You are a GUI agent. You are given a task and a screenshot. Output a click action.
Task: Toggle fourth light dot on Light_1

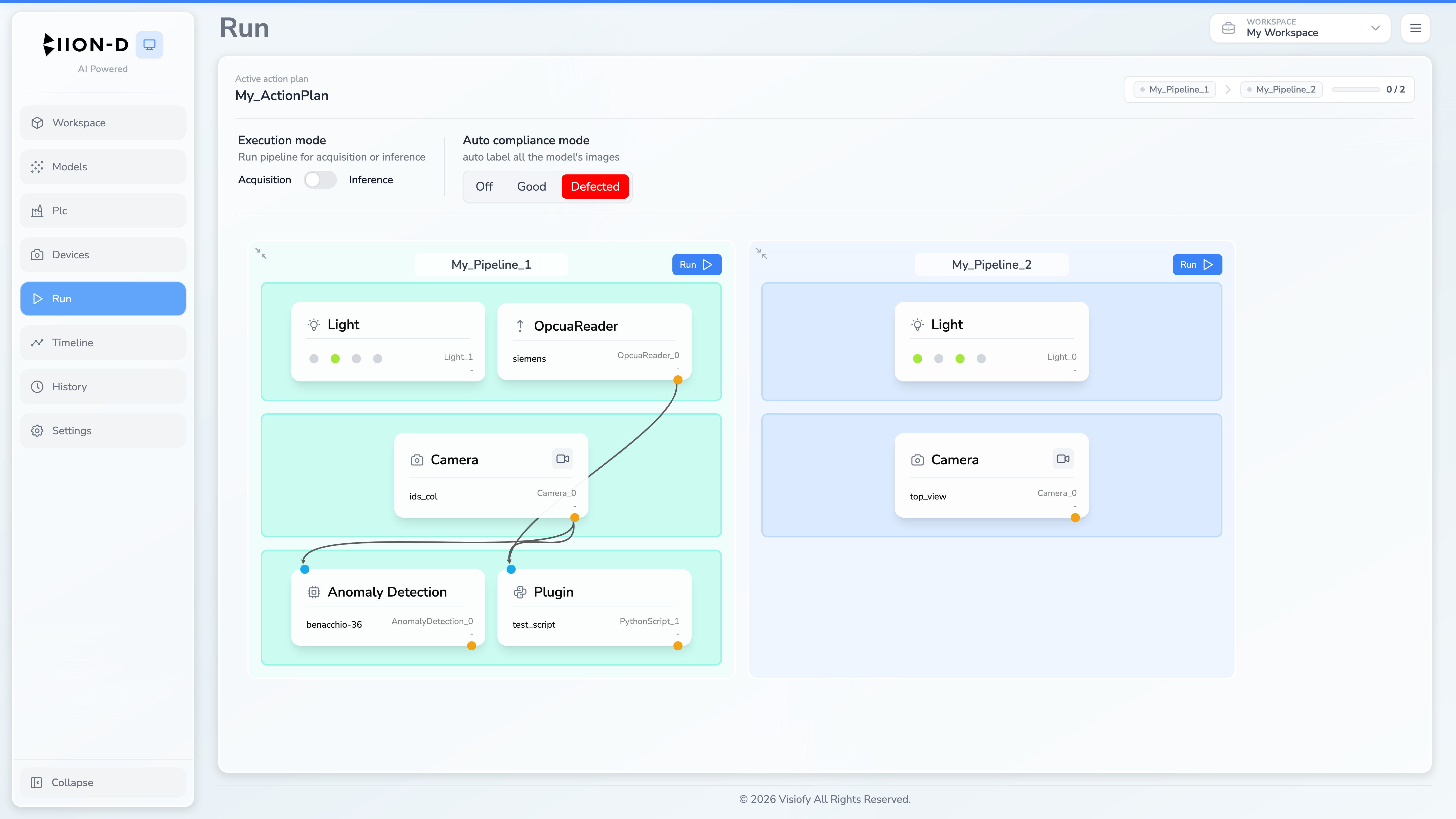(x=378, y=359)
